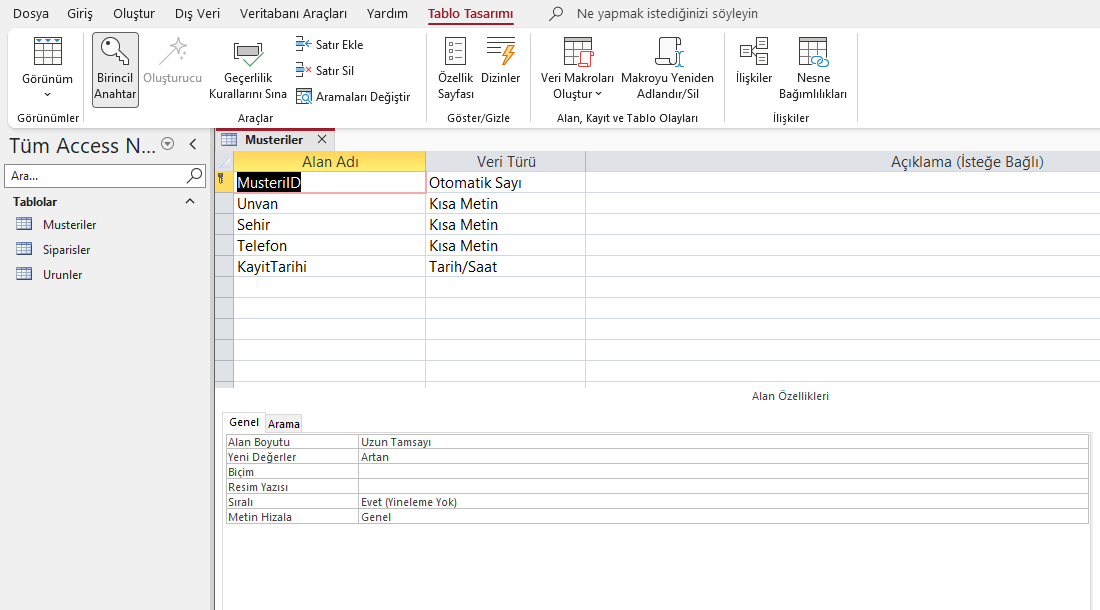Image resolution: width=1100 pixels, height=610 pixels.
Task: Click the Yeni Değerler value Artan
Action: pos(723,457)
